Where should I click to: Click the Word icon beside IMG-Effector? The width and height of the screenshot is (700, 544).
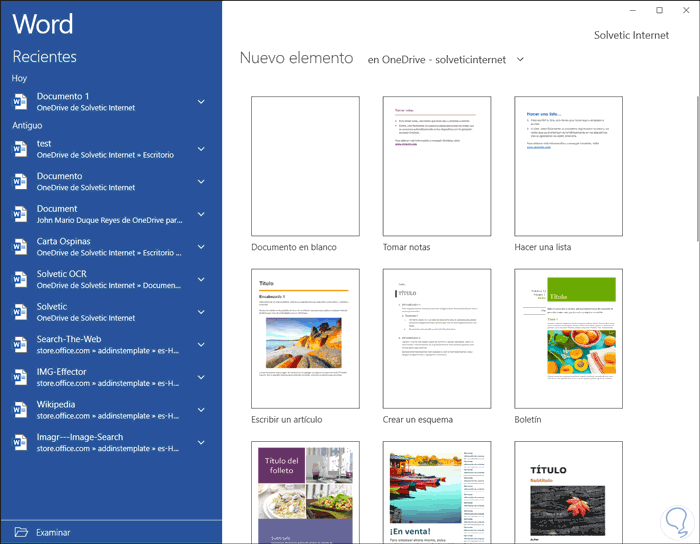click(19, 377)
